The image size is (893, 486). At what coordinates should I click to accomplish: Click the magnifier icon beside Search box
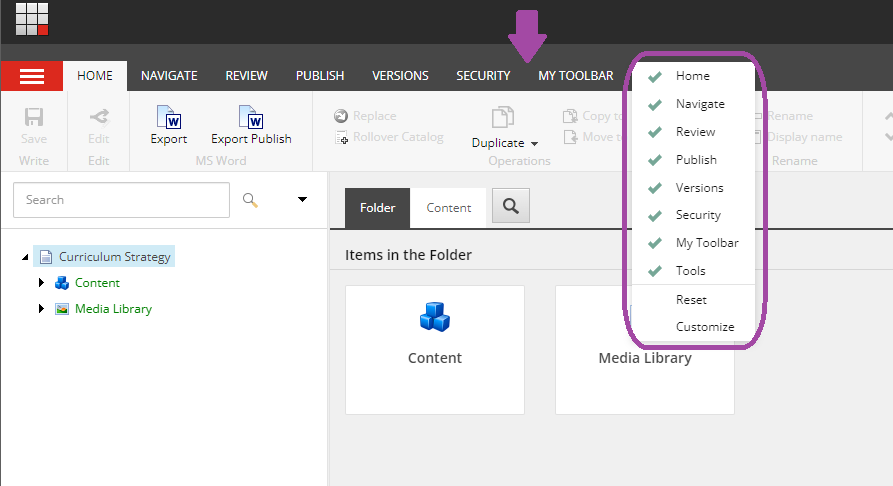pos(250,200)
